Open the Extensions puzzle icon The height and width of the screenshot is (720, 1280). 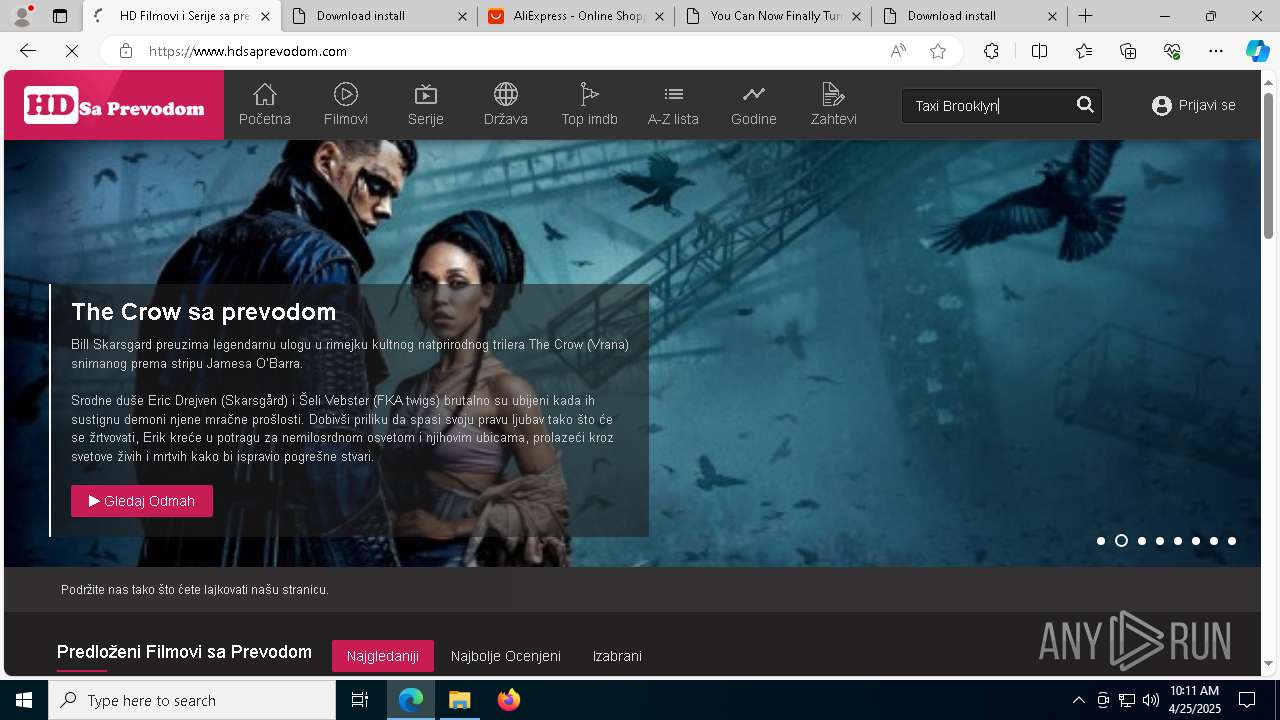pyautogui.click(x=991, y=51)
